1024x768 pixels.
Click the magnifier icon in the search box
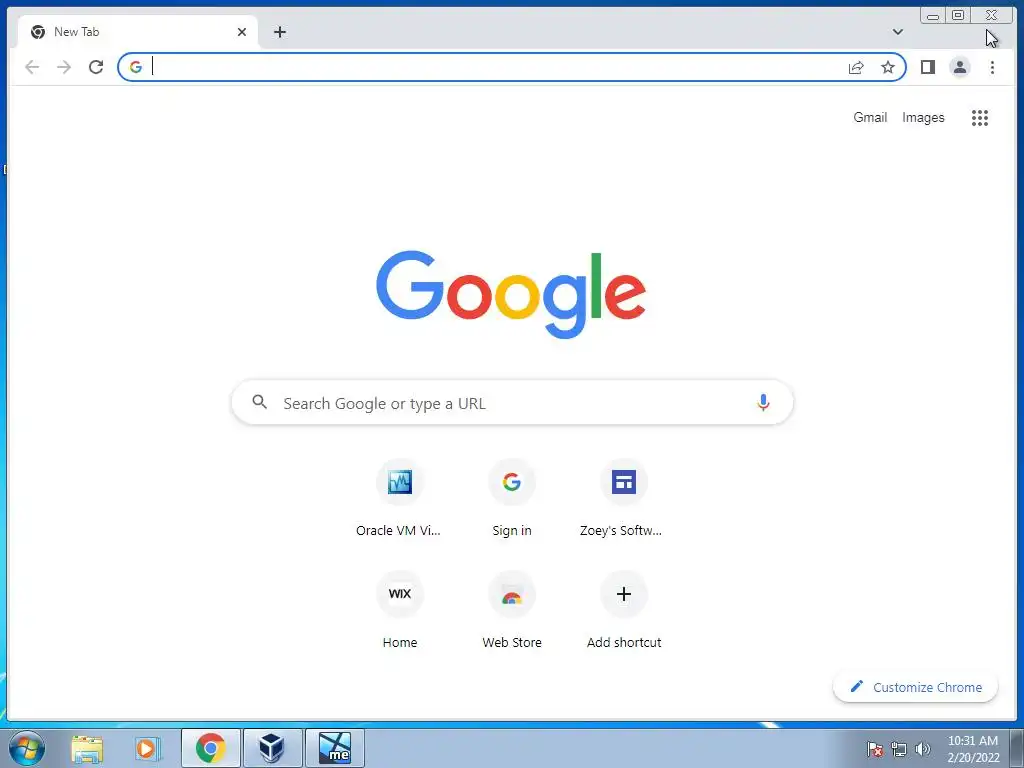point(259,402)
